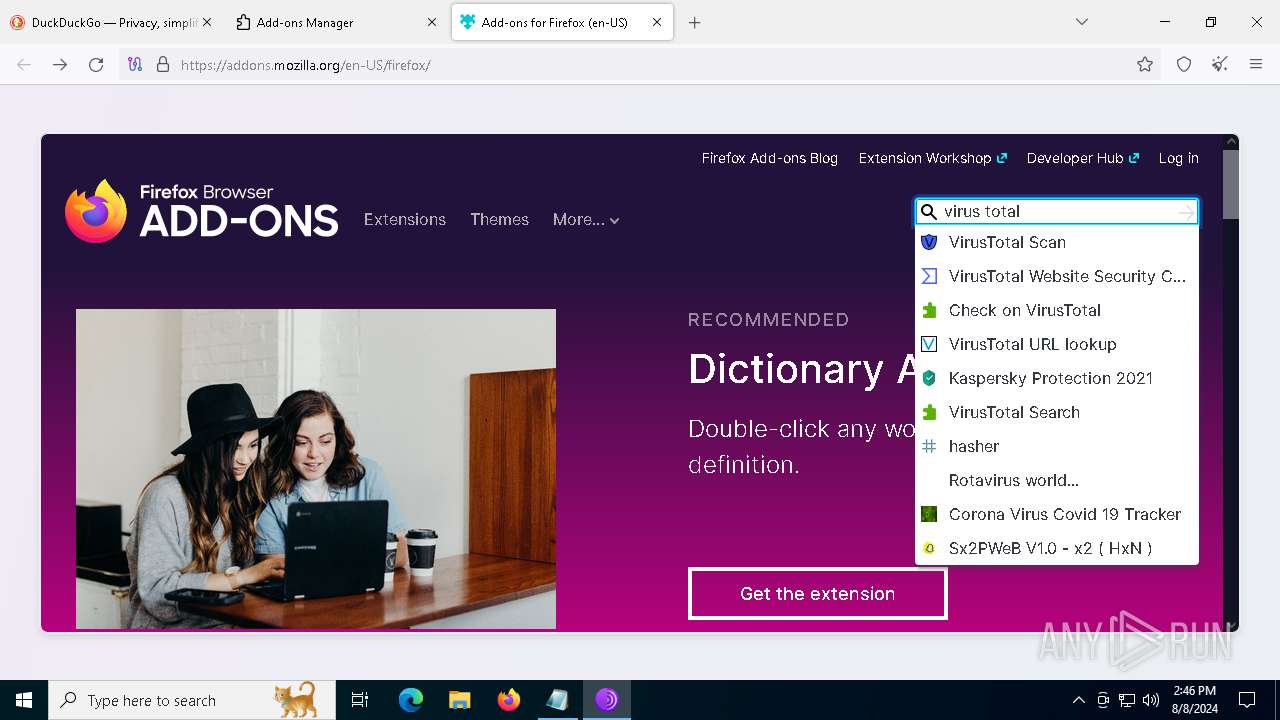Open the Themes section
Screen dimensions: 1280x720
[x=500, y=219]
